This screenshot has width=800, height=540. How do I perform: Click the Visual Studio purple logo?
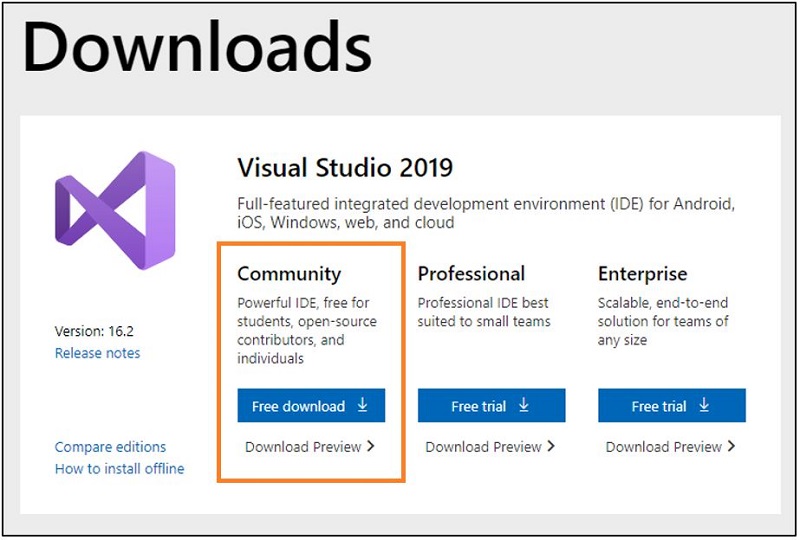click(x=115, y=210)
